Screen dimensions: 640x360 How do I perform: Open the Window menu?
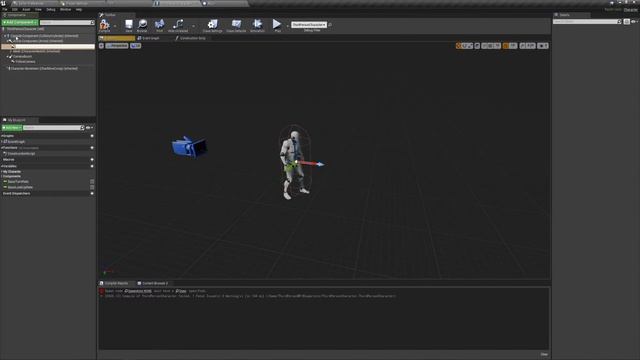65,9
